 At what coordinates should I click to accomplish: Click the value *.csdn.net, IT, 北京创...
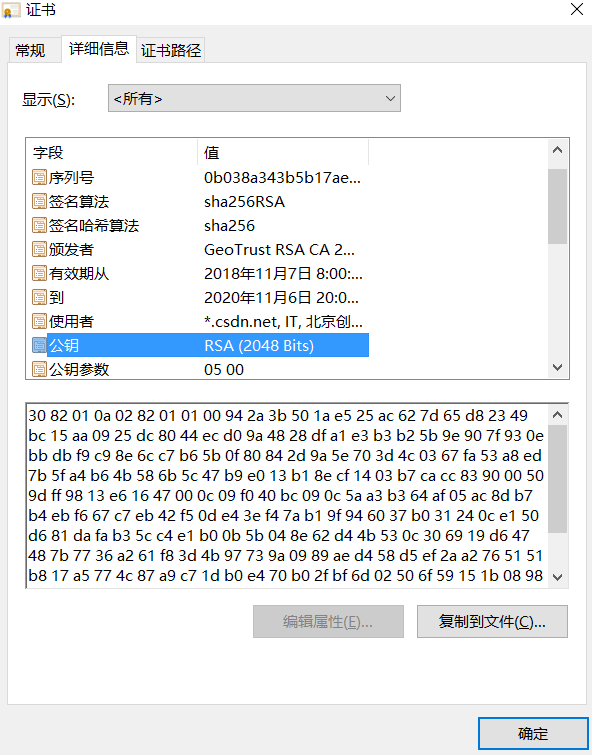pos(283,322)
